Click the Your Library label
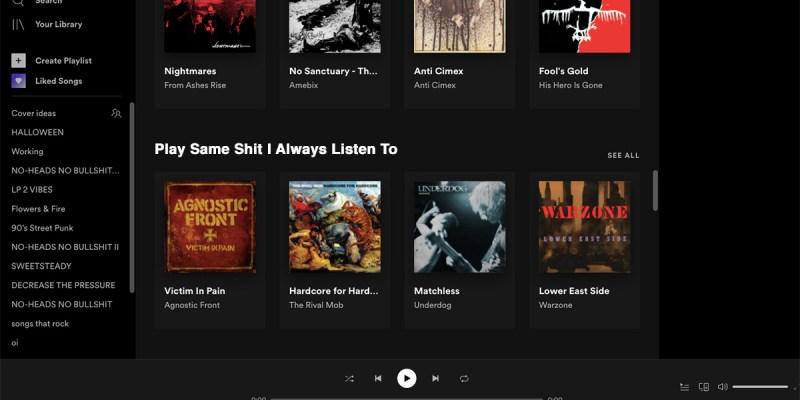This screenshot has height=400, width=800. tap(59, 24)
